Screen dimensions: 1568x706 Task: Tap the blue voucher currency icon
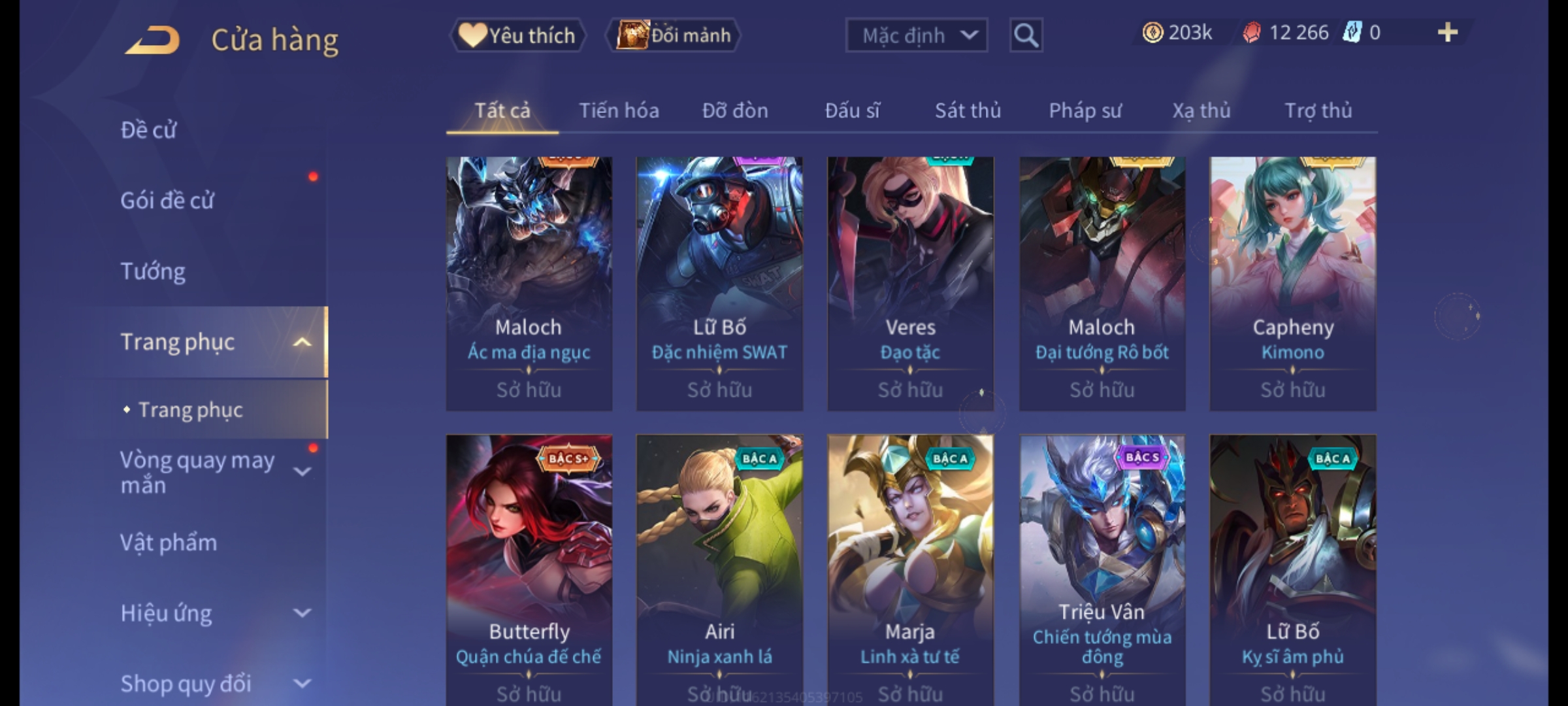coord(1351,33)
